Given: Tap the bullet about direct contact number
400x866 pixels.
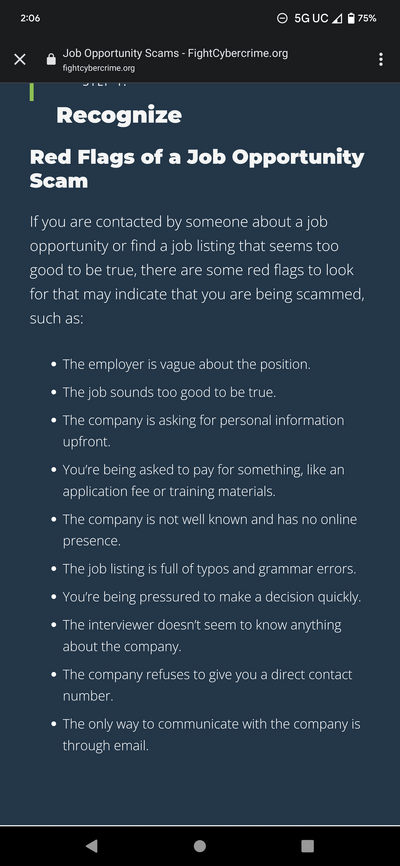Looking at the screenshot, I should tap(207, 685).
